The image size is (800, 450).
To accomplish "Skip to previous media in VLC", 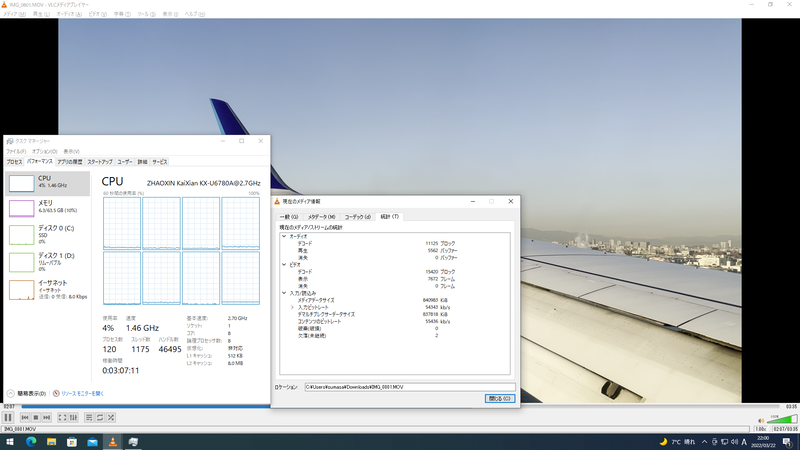I will coord(24,417).
